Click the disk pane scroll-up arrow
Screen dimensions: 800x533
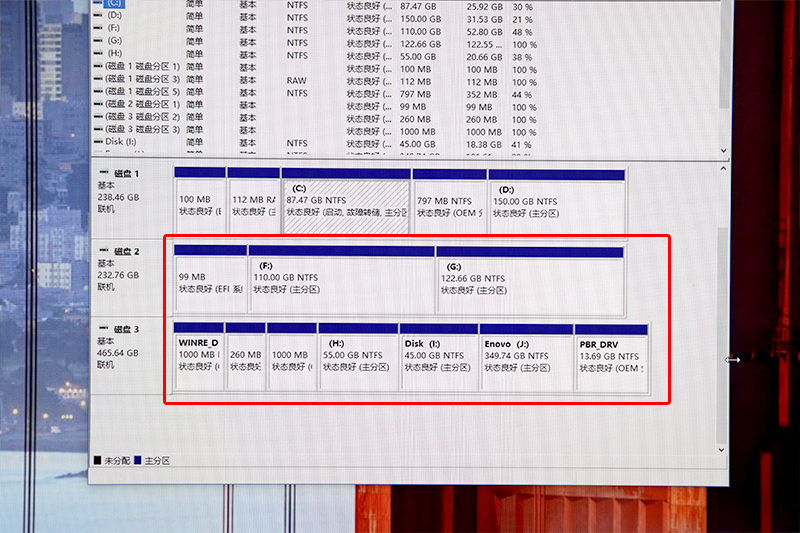pyautogui.click(x=722, y=168)
